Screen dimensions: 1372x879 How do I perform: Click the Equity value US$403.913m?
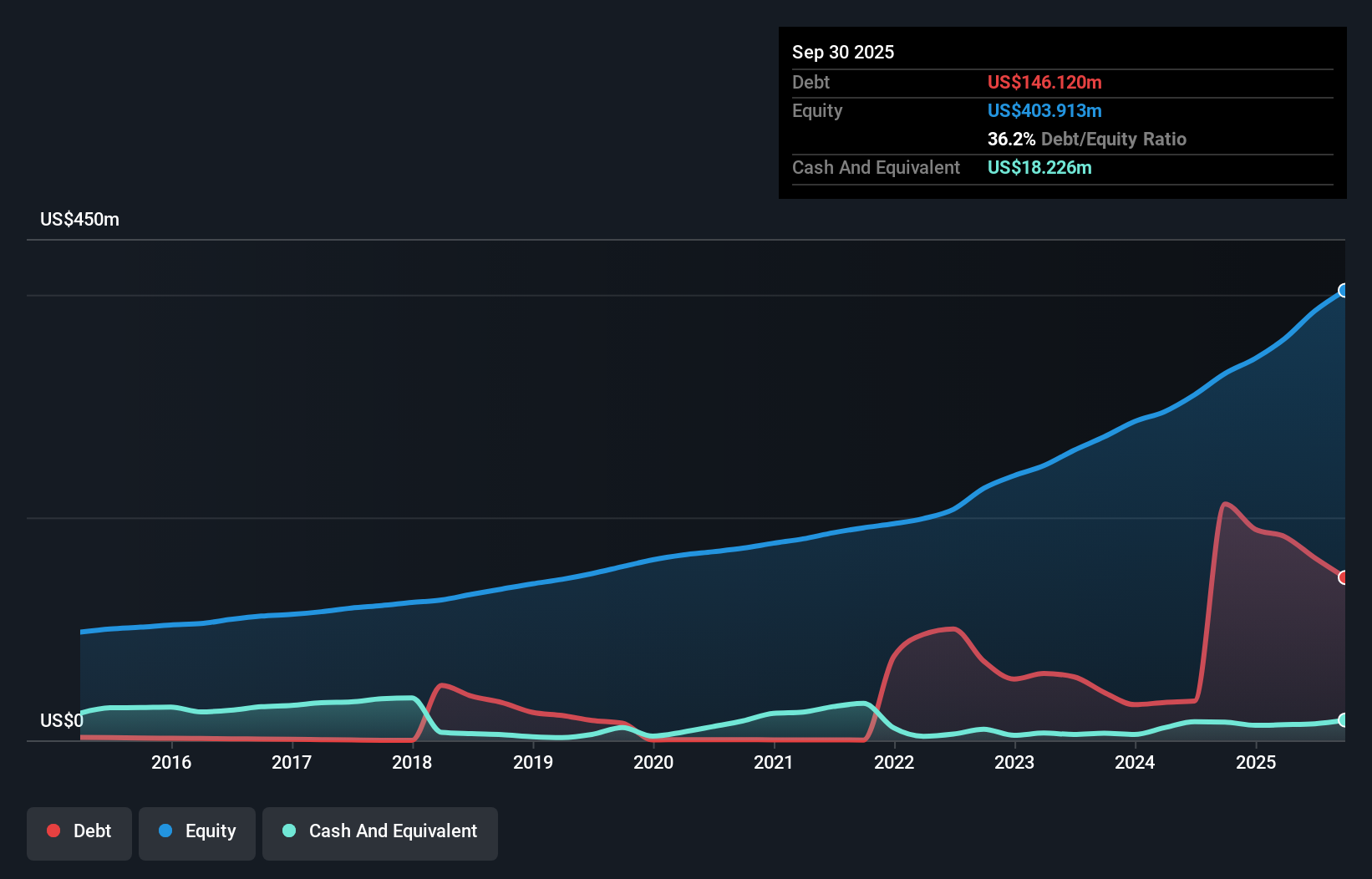1044,110
